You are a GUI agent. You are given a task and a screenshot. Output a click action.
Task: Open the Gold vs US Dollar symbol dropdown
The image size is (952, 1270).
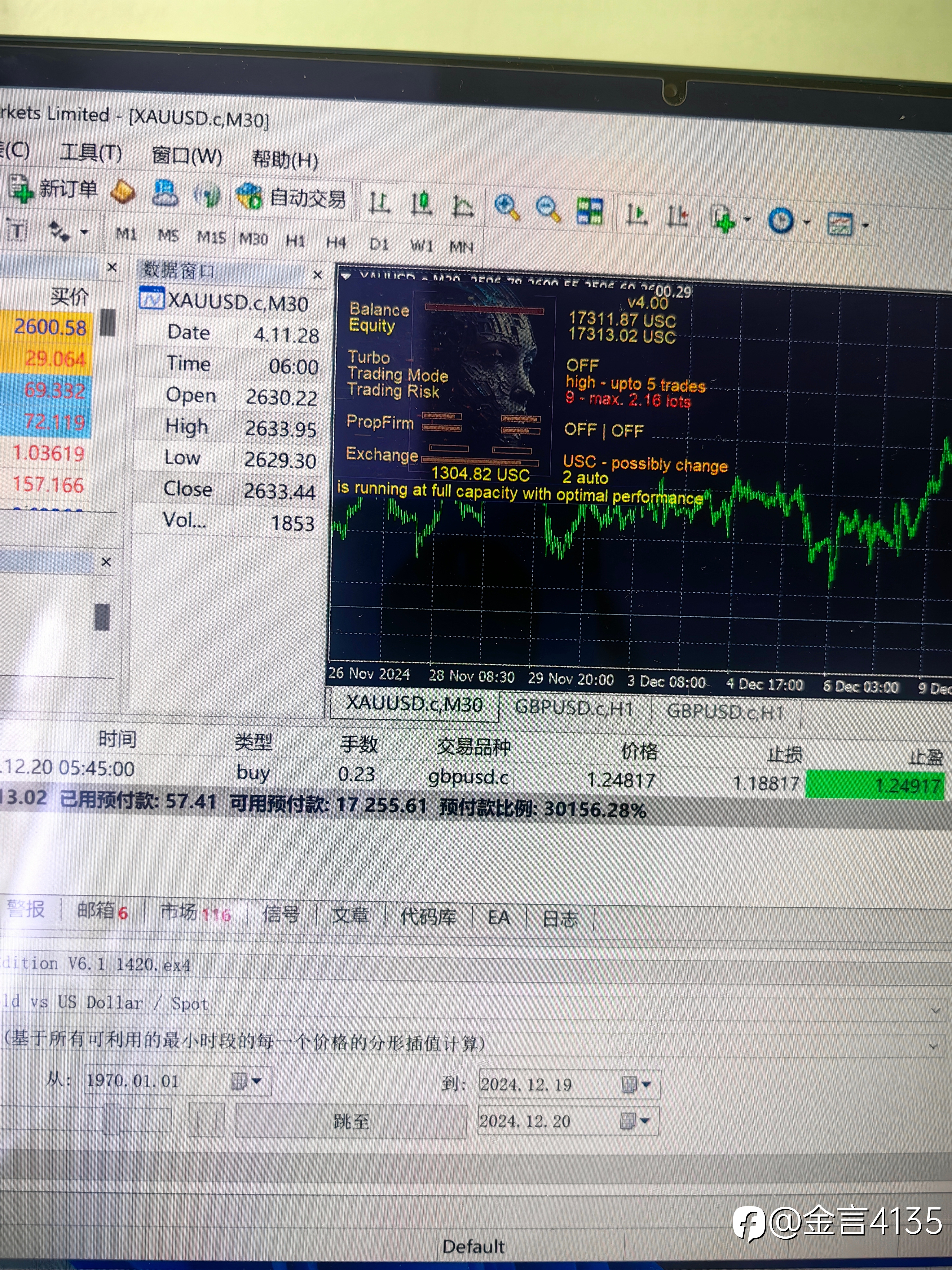[936, 1010]
